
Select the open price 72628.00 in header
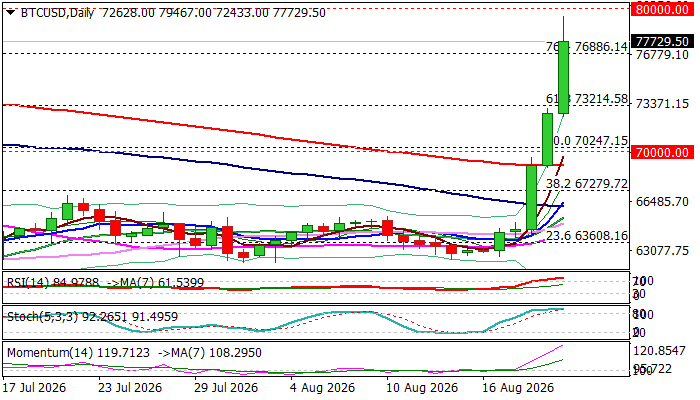[x=128, y=13]
